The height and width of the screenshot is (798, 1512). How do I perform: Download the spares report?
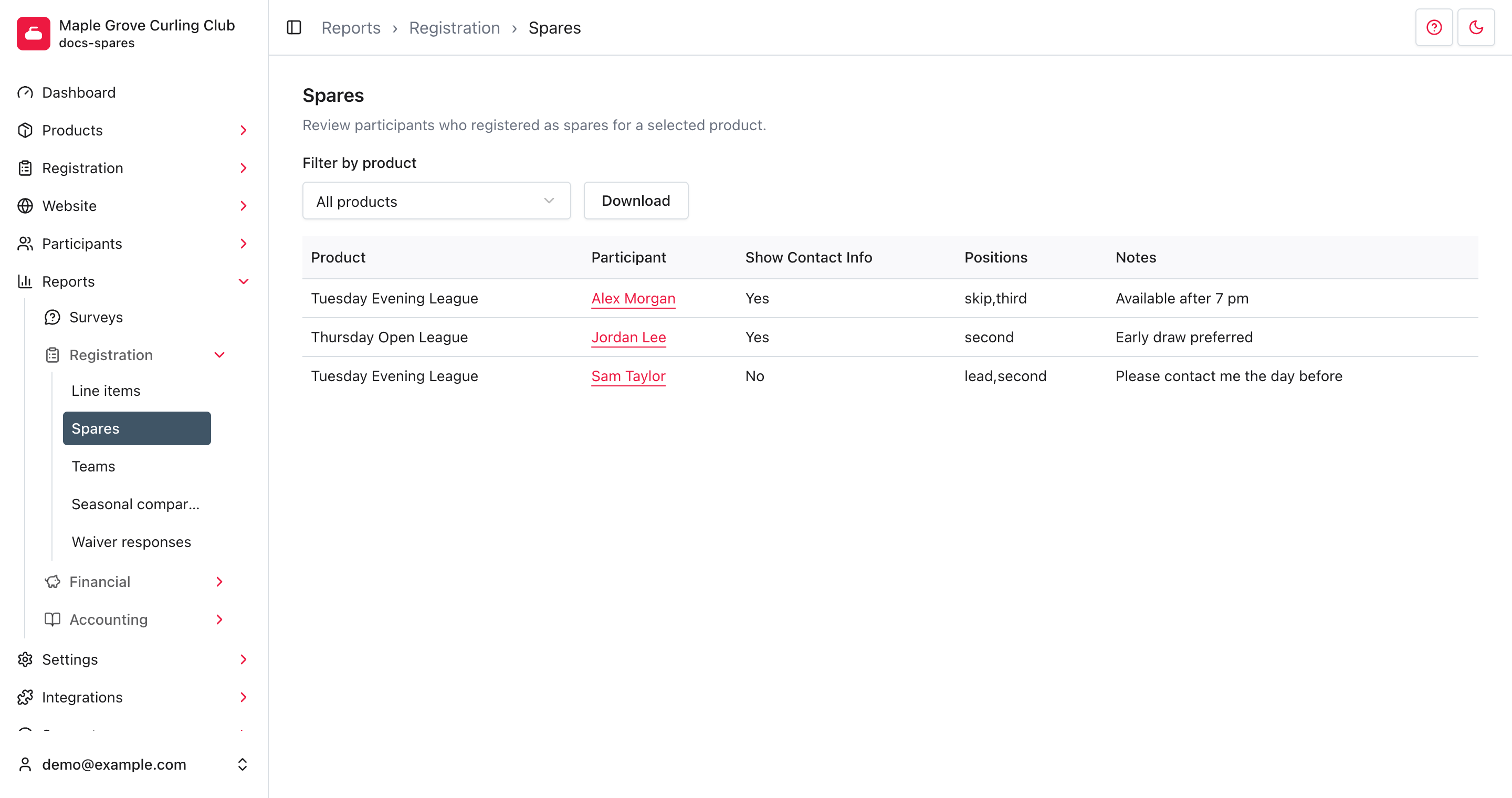coord(636,201)
